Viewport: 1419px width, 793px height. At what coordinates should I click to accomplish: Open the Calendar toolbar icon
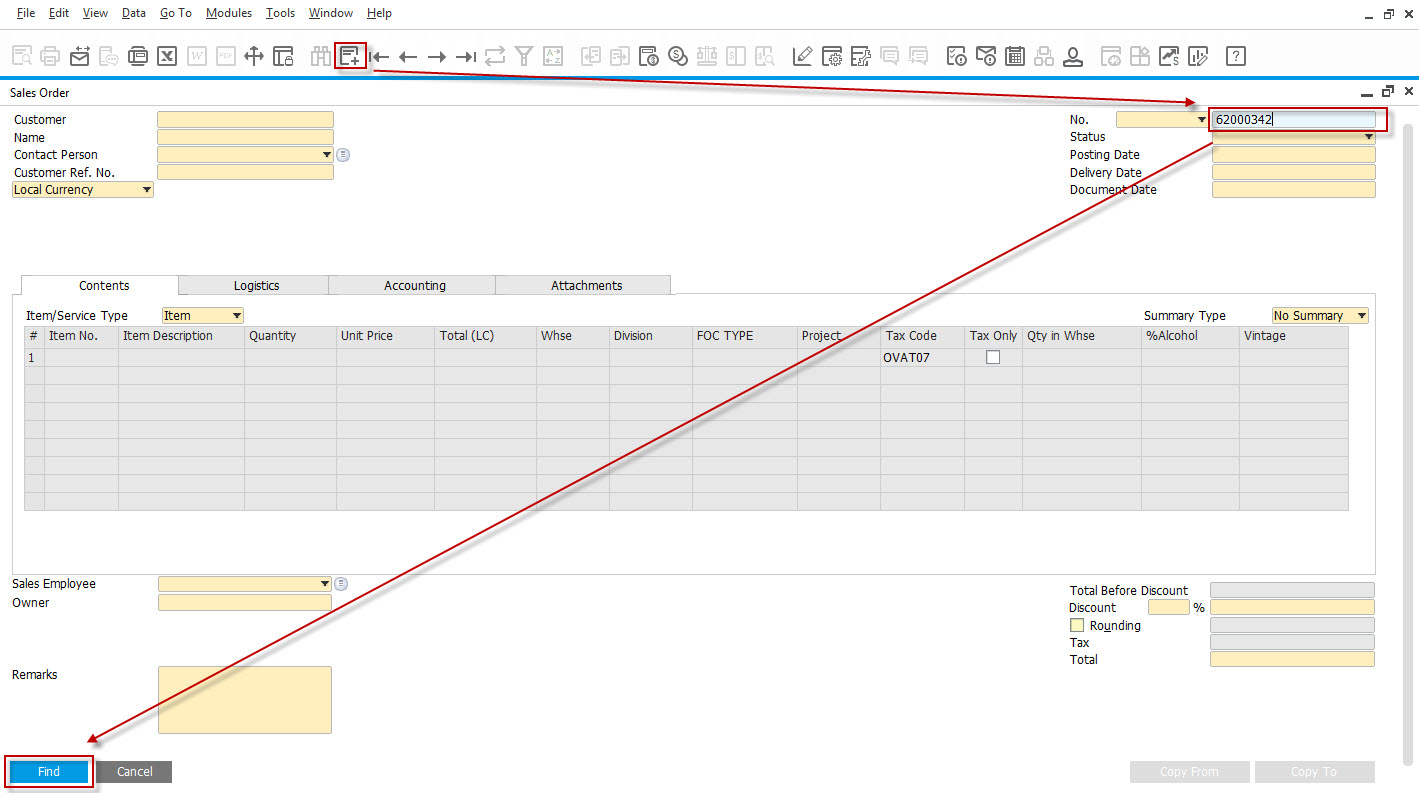click(x=1015, y=56)
